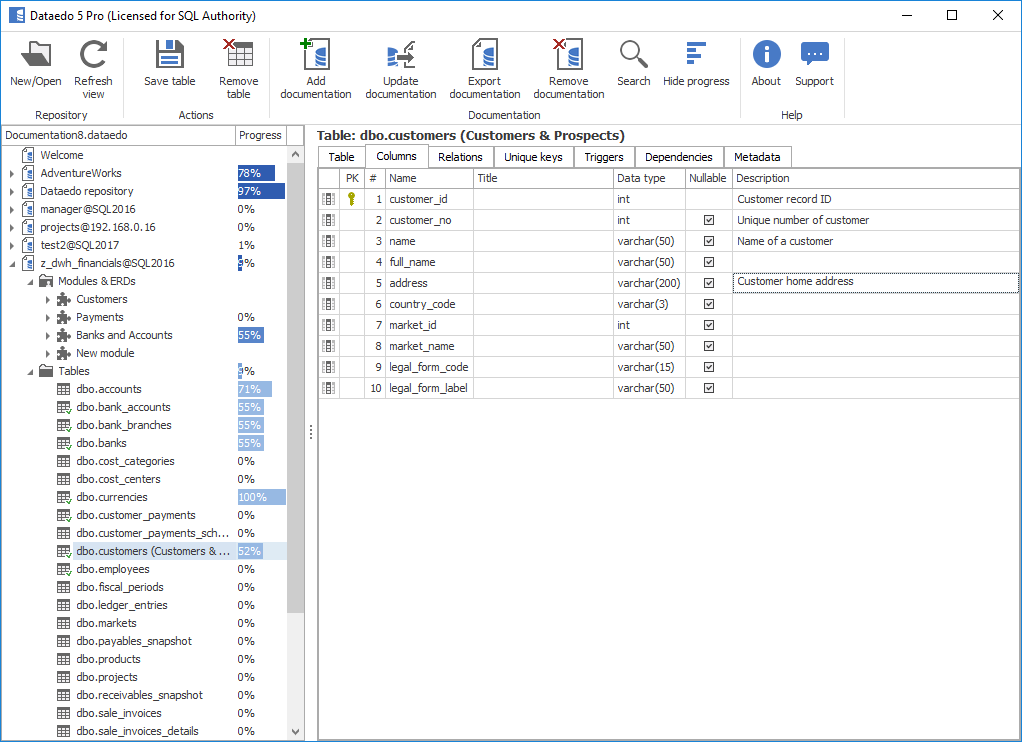Open the New/Open repository icon
This screenshot has width=1022, height=742.
[x=36, y=55]
